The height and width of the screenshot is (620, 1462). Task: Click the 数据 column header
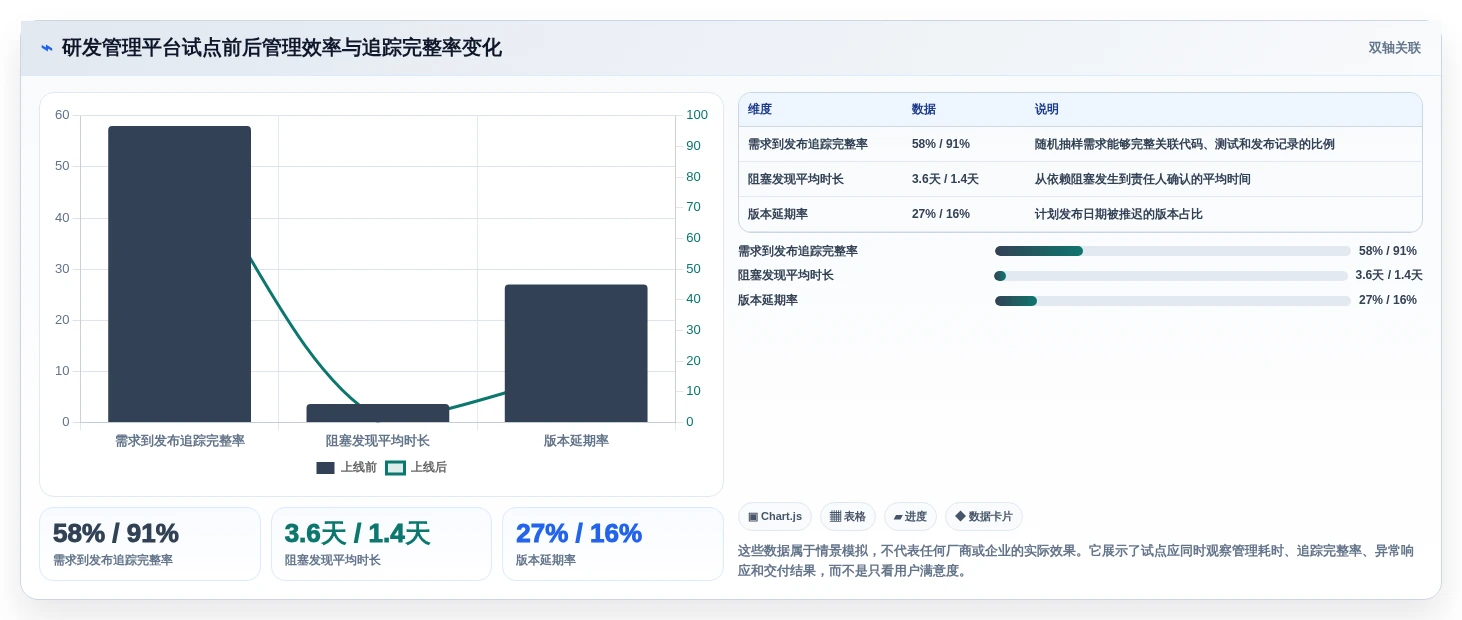tap(924, 110)
